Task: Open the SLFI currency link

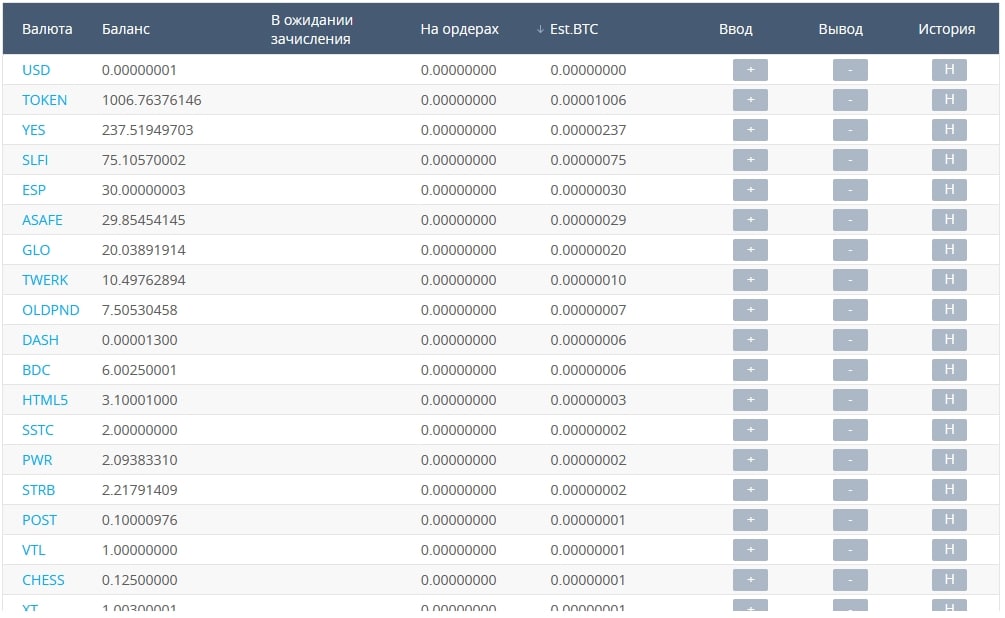Action: click(35, 160)
